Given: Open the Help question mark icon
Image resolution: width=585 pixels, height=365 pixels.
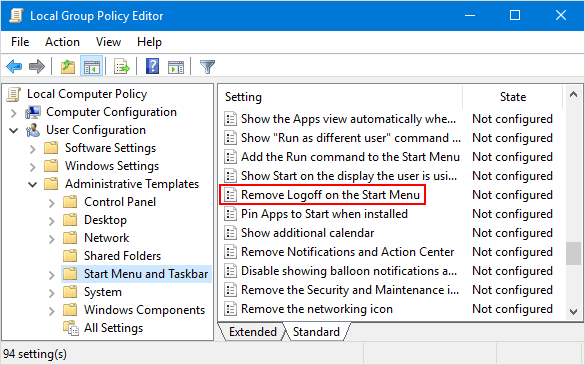Looking at the screenshot, I should tap(152, 66).
